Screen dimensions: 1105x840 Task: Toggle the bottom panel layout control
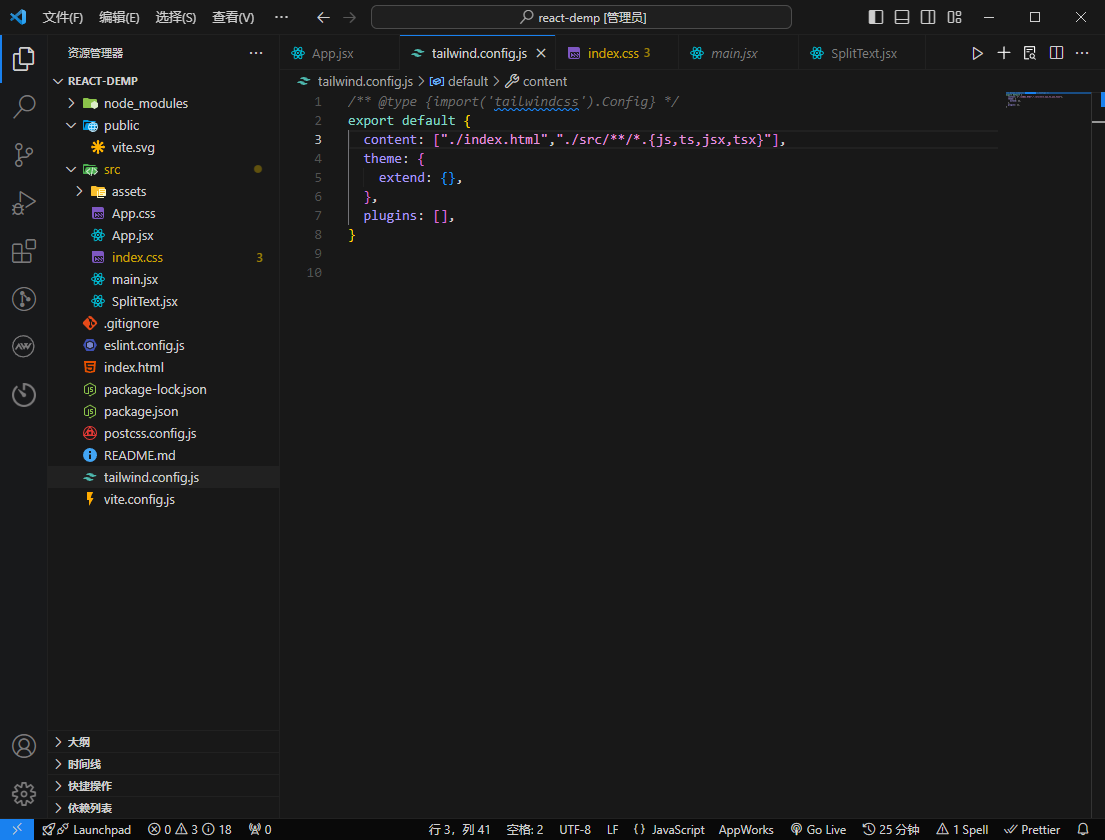(x=901, y=17)
